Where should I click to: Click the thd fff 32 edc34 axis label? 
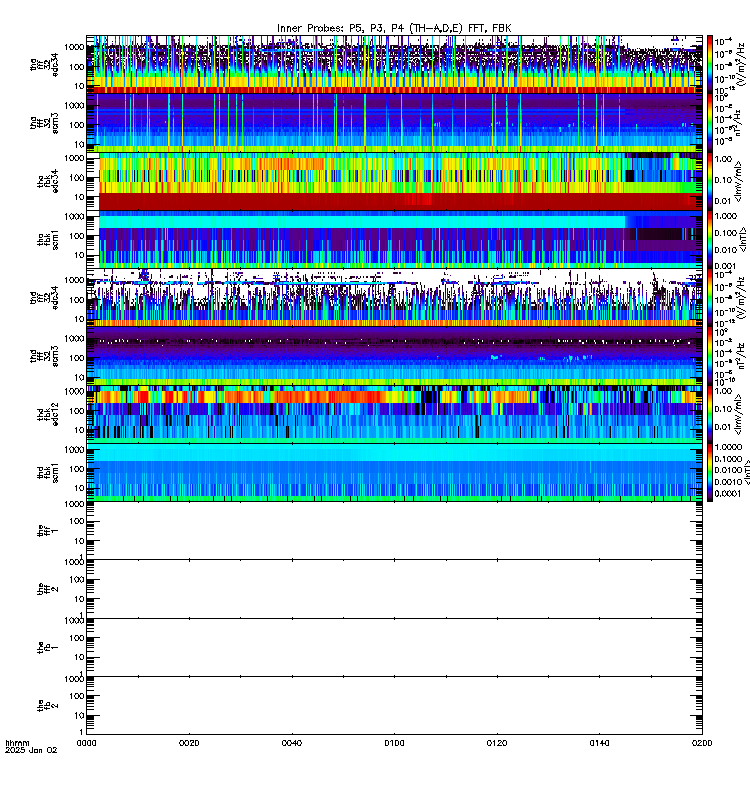click(44, 297)
